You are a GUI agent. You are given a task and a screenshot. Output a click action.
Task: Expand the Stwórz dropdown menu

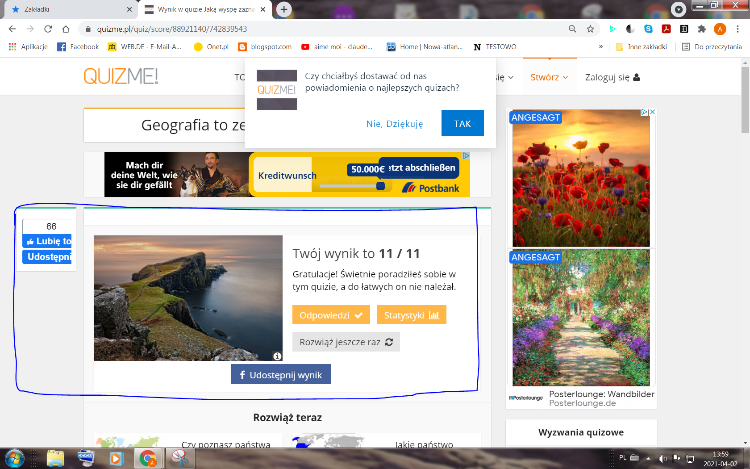[x=549, y=77]
